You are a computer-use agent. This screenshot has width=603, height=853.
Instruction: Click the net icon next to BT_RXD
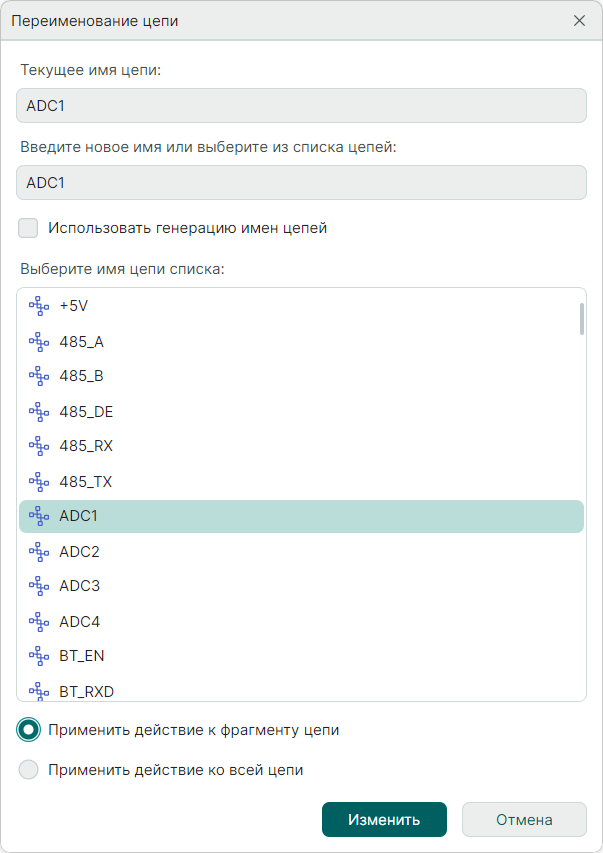(x=39, y=690)
